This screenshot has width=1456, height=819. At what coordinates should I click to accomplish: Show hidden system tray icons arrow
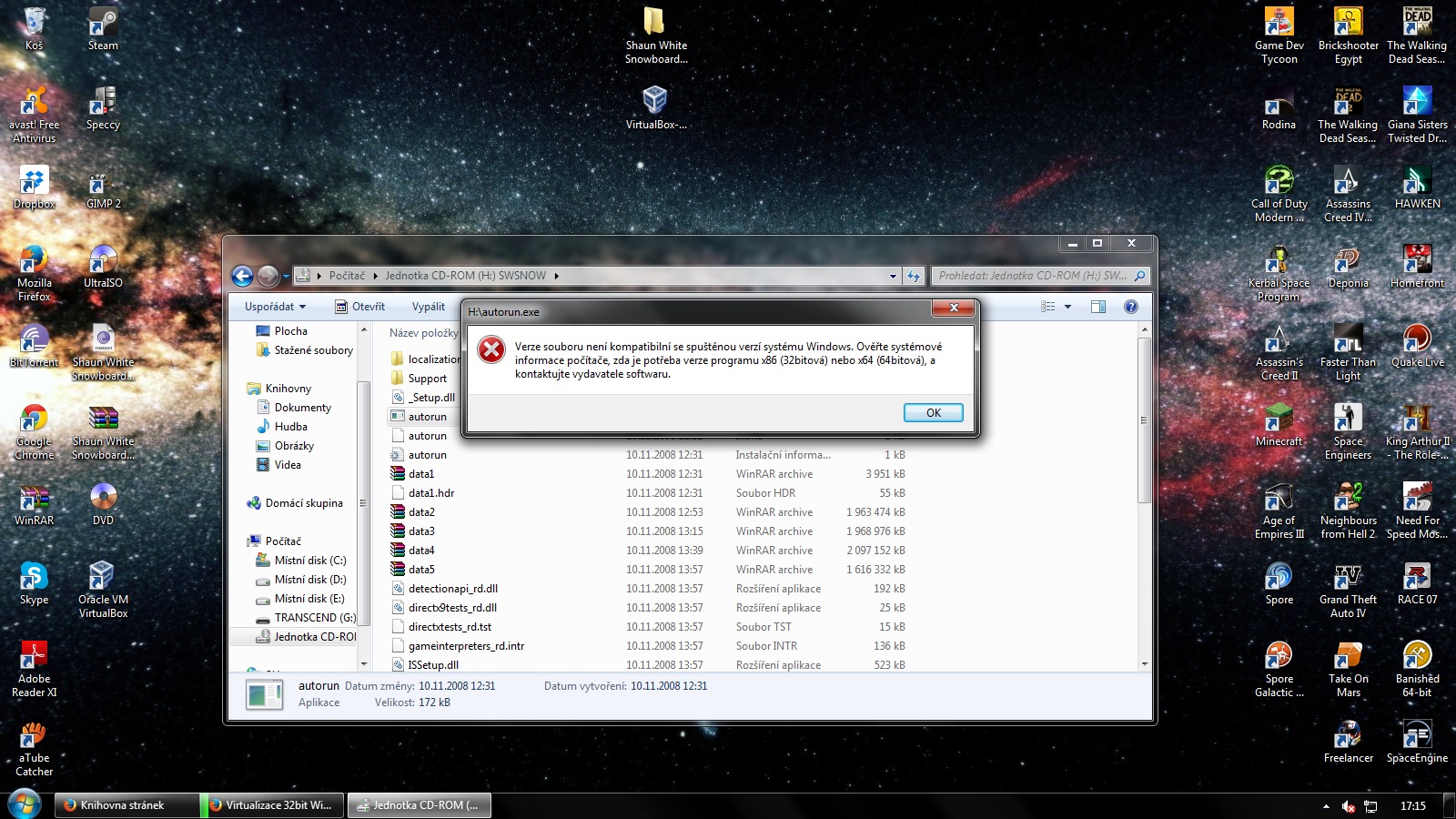coord(1326,806)
